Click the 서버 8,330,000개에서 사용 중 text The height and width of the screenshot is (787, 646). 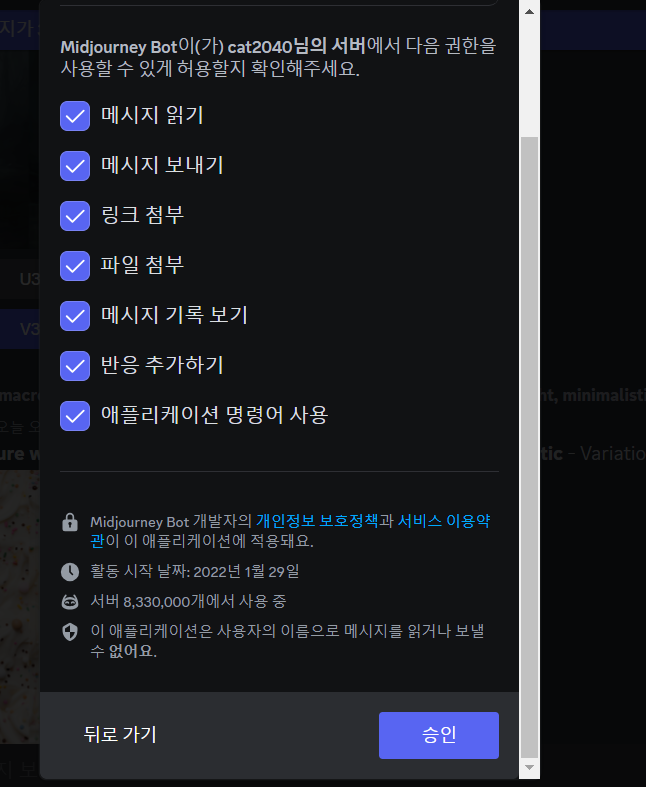(x=188, y=601)
